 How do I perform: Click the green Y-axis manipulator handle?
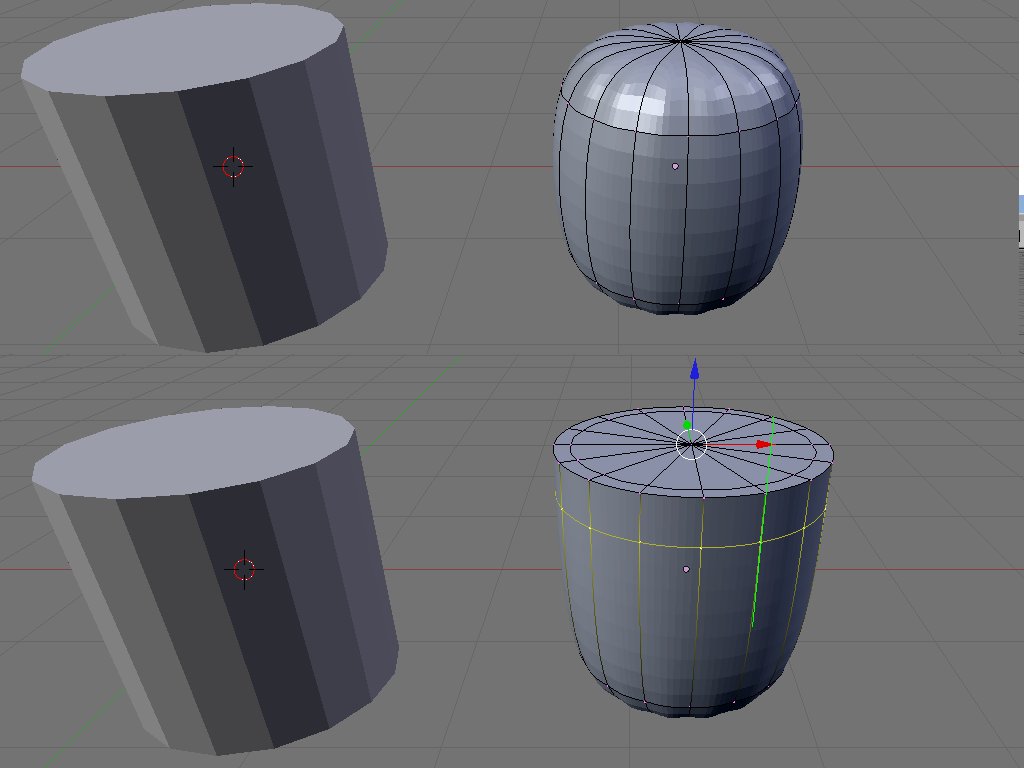coord(686,425)
